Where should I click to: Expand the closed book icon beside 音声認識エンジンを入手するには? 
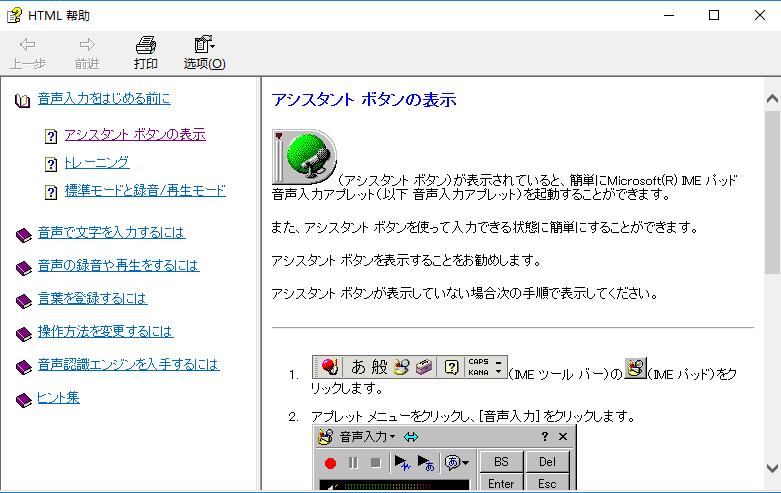[x=23, y=367]
